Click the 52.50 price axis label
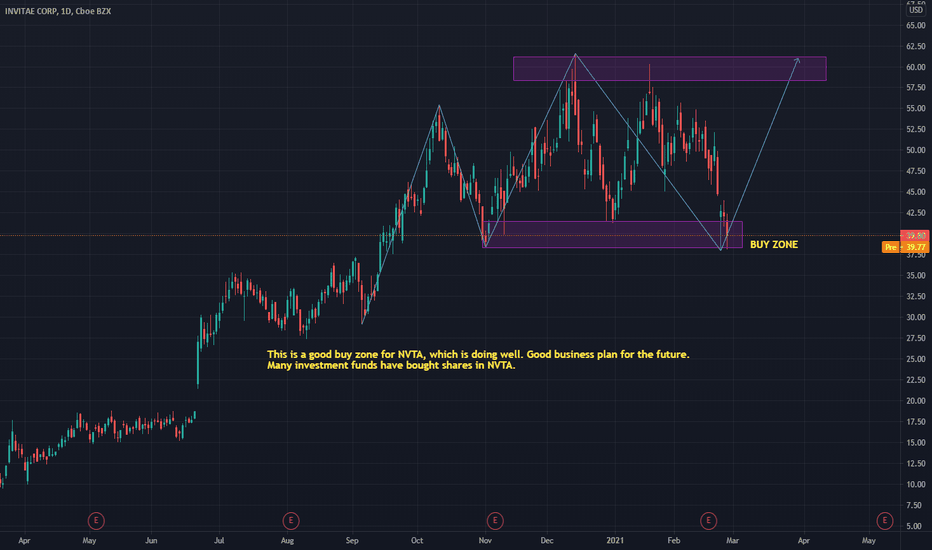This screenshot has height=550, width=932. 915,129
